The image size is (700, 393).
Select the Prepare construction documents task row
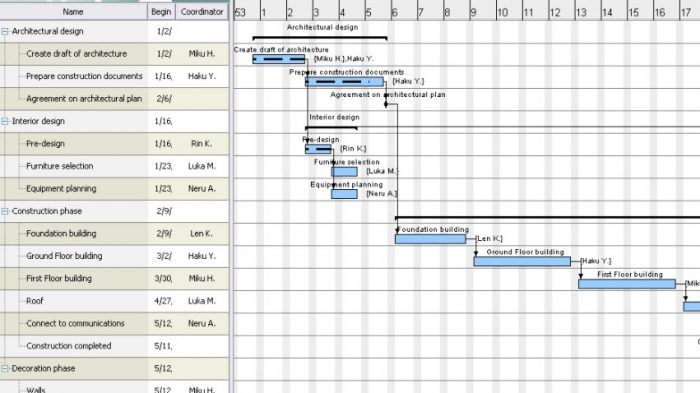[x=114, y=76]
